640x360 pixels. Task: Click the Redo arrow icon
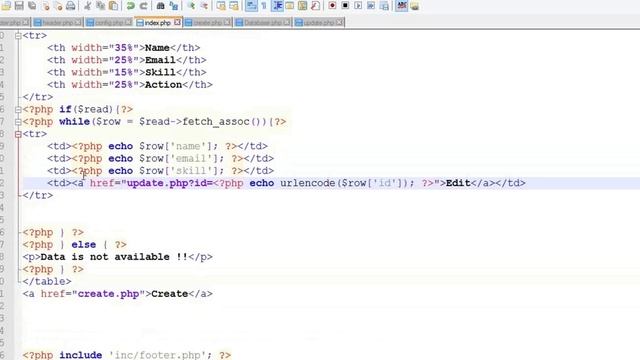[144, 6]
